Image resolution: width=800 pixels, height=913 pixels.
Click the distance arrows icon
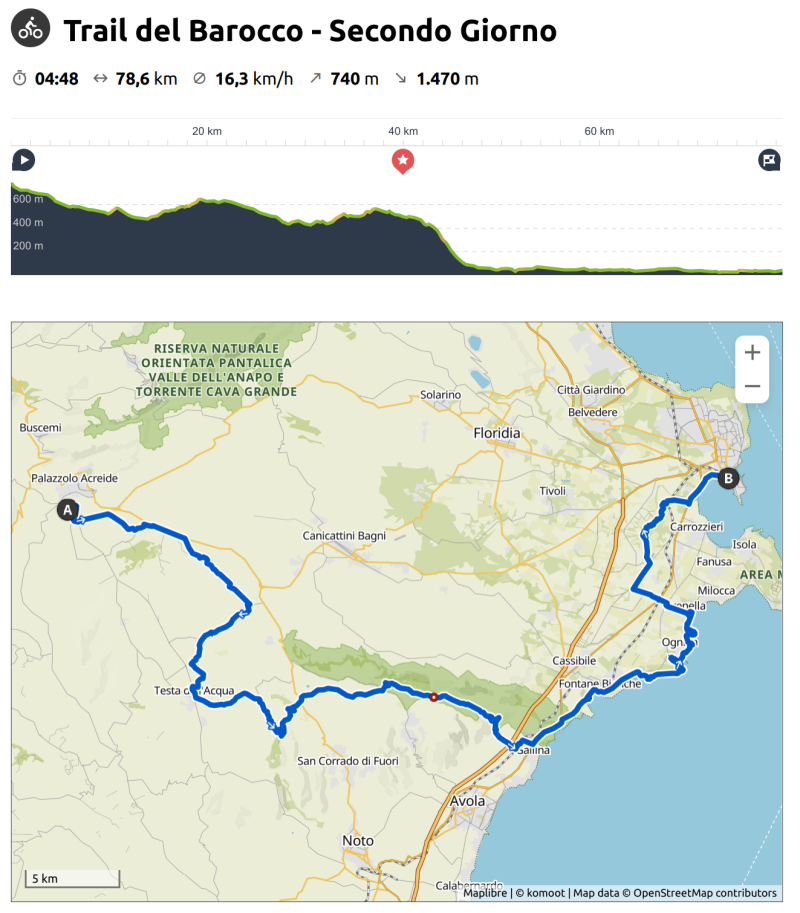[100, 79]
